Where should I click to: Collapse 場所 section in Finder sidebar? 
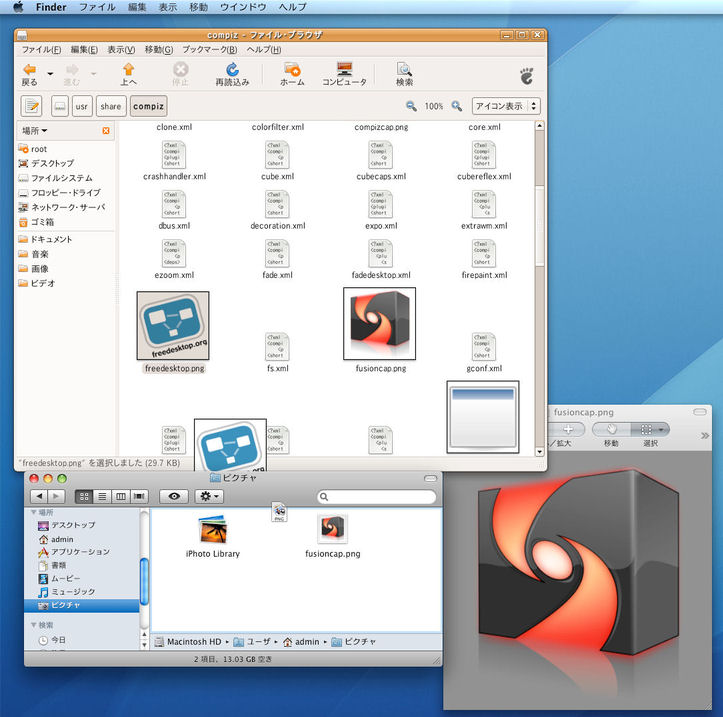34,512
